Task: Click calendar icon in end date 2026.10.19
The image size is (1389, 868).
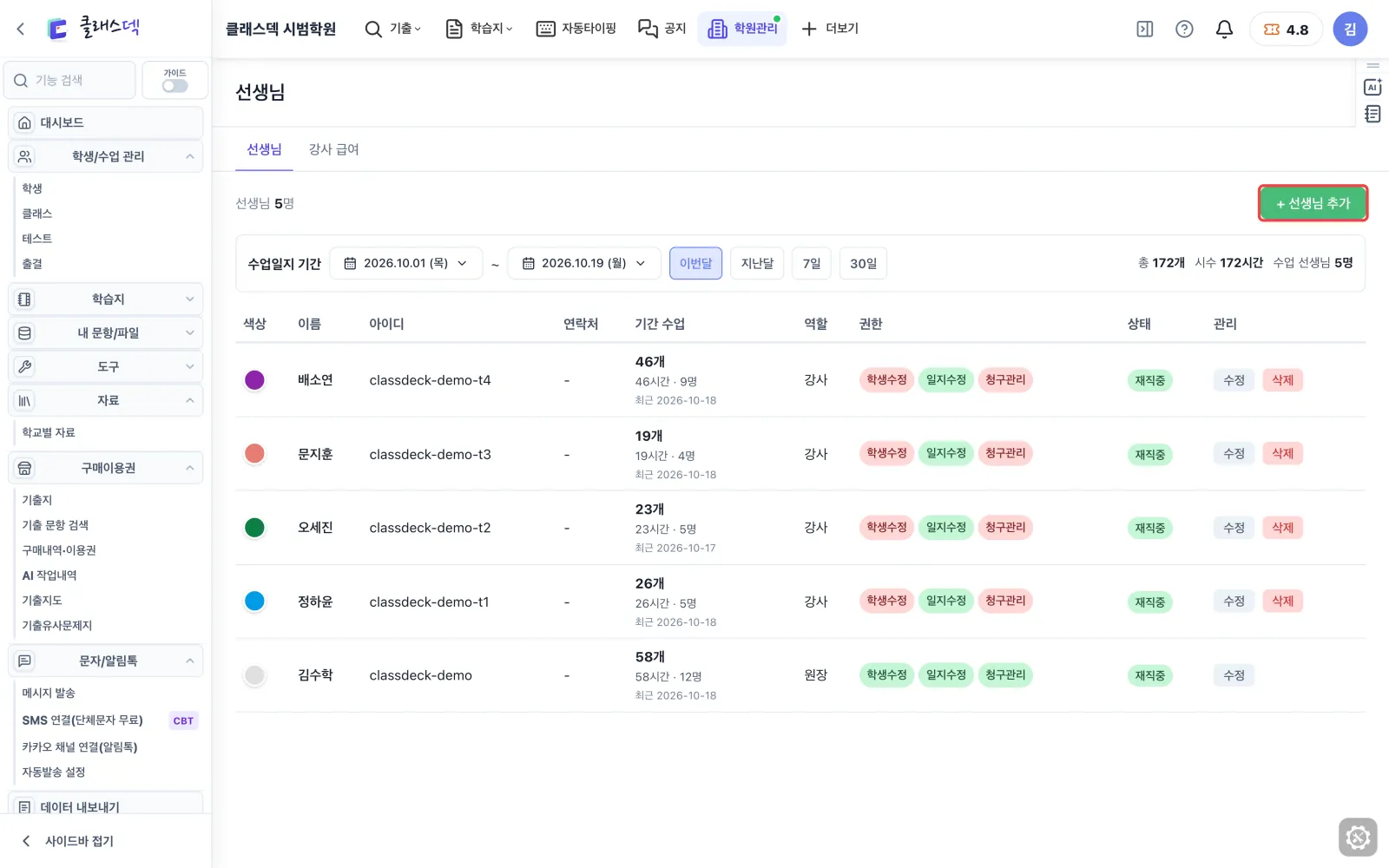Action: pos(528,263)
